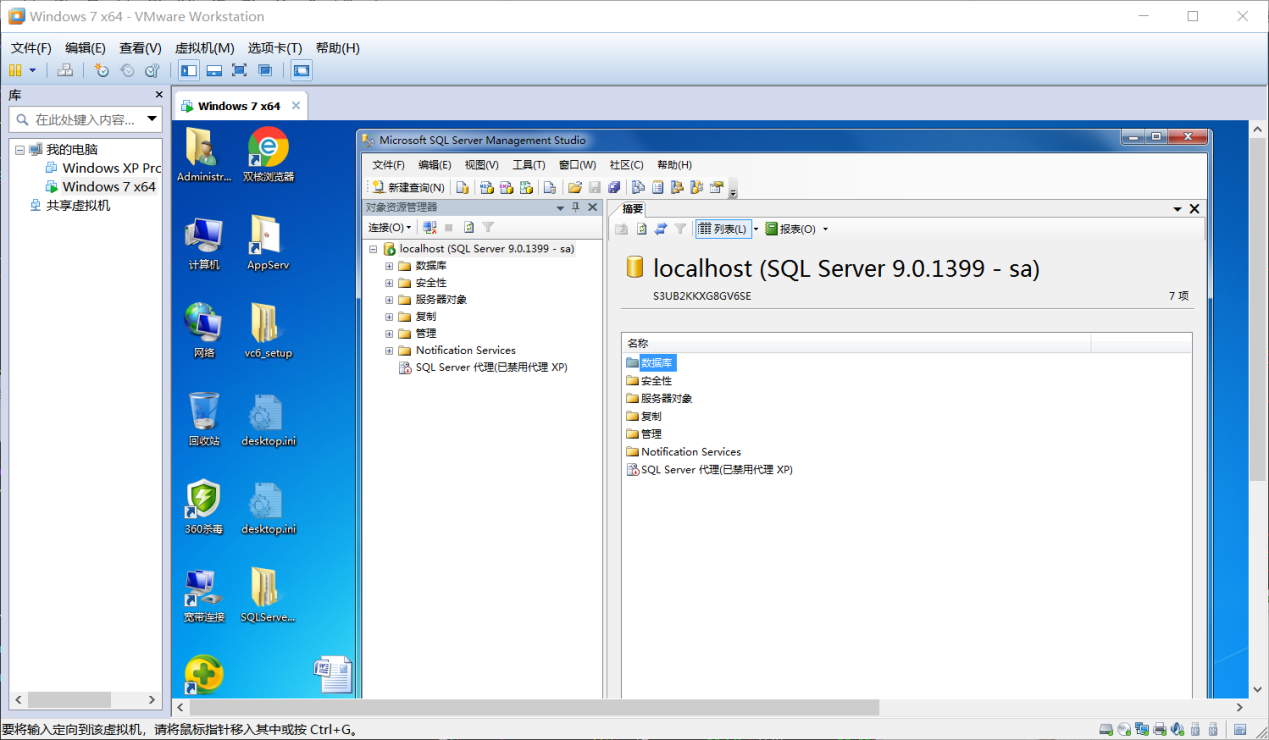Select 共享虚拟机 in the library

point(69,205)
